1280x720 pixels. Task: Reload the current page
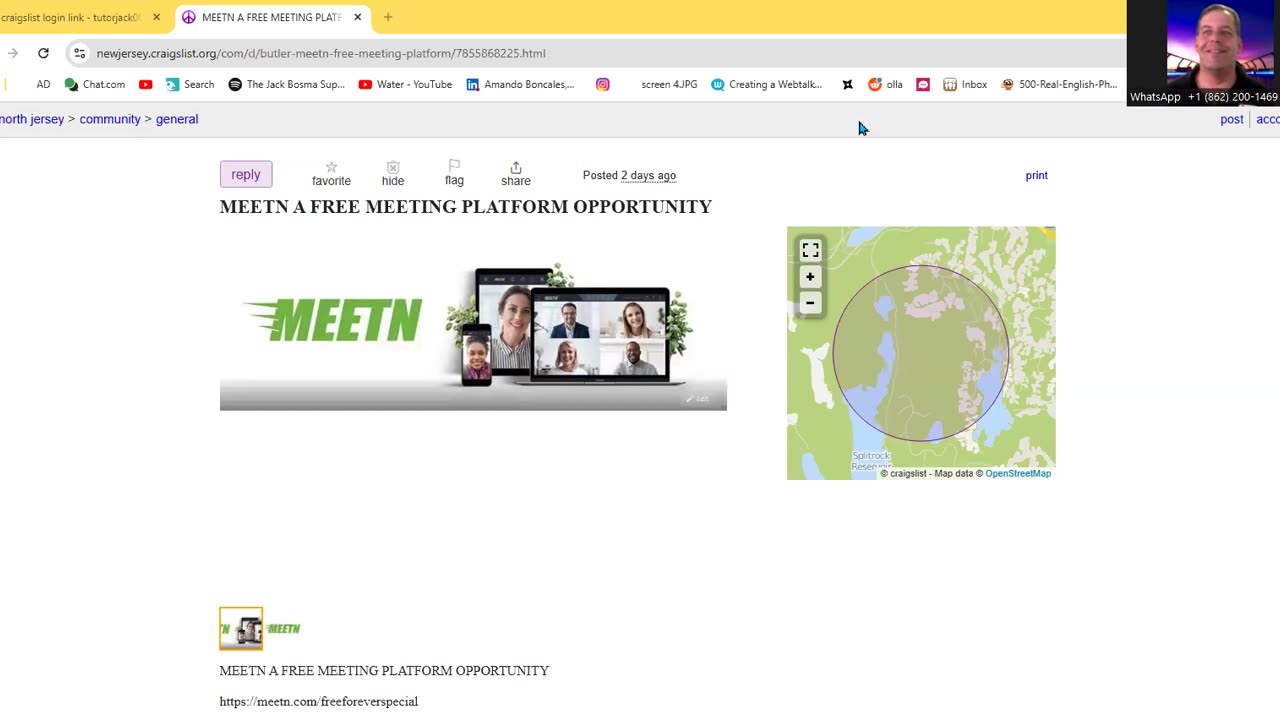[43, 53]
